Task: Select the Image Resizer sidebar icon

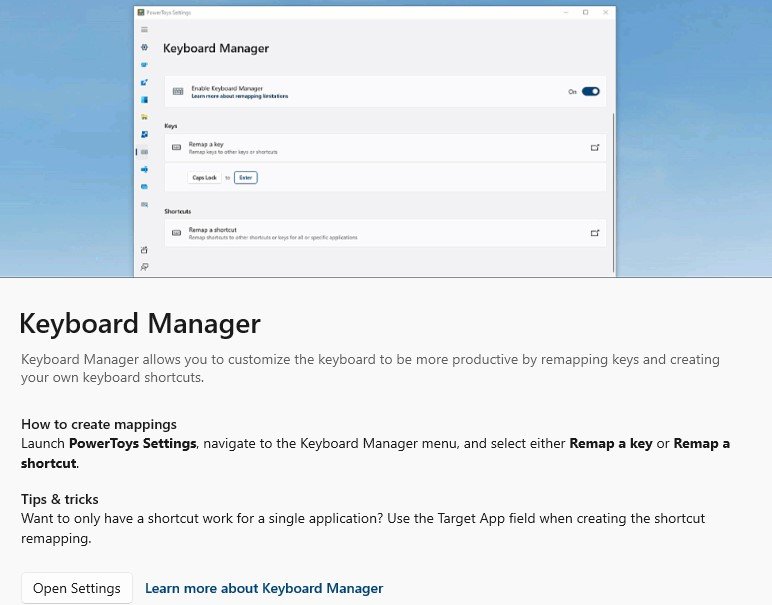Action: point(144,134)
